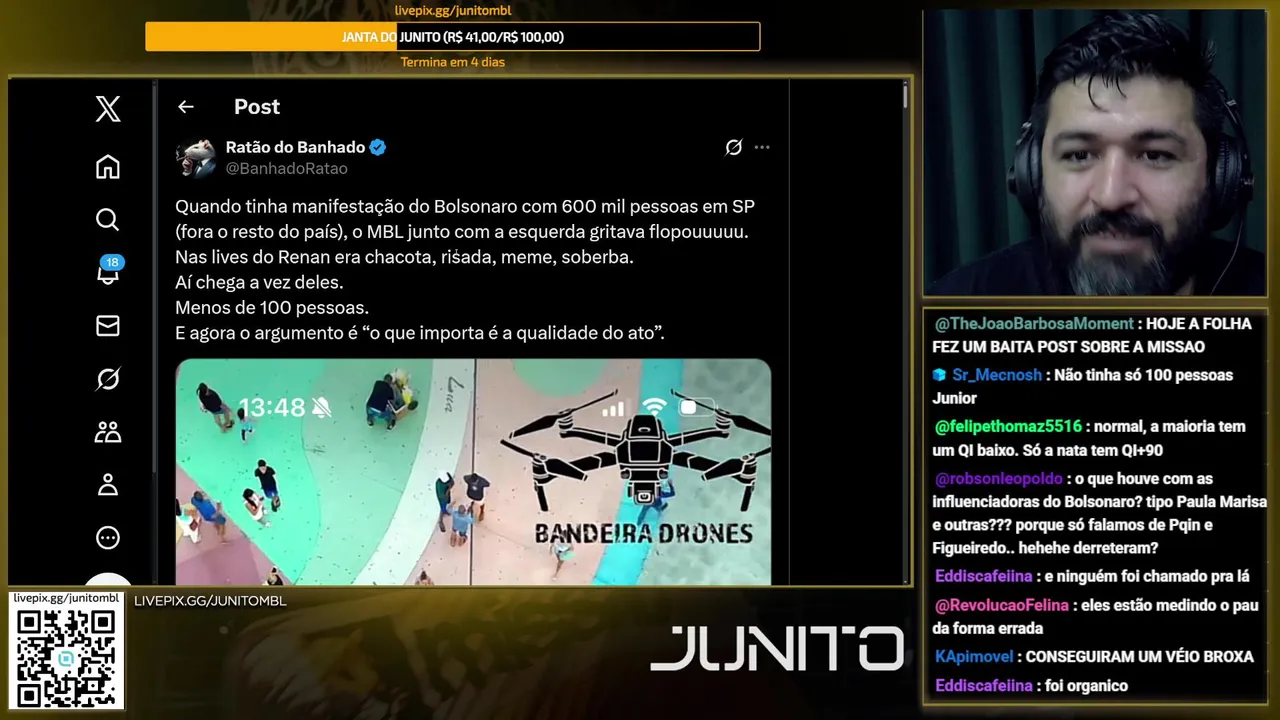The height and width of the screenshot is (720, 1280).
Task: Open Notifications bell with 18 badge
Action: (x=108, y=271)
